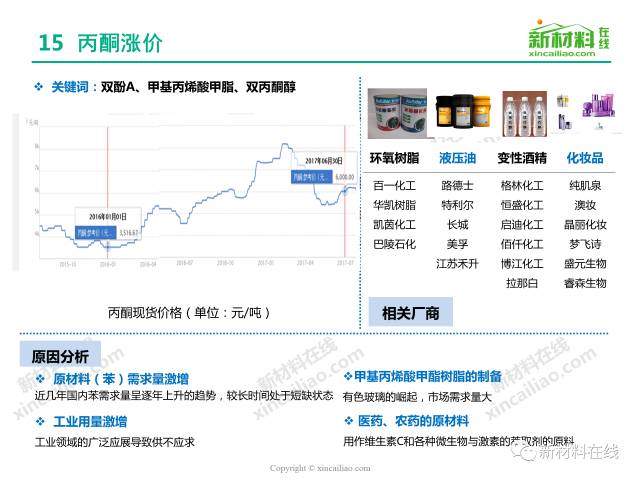Click the 2016-01 red timeline marker line

(108, 192)
